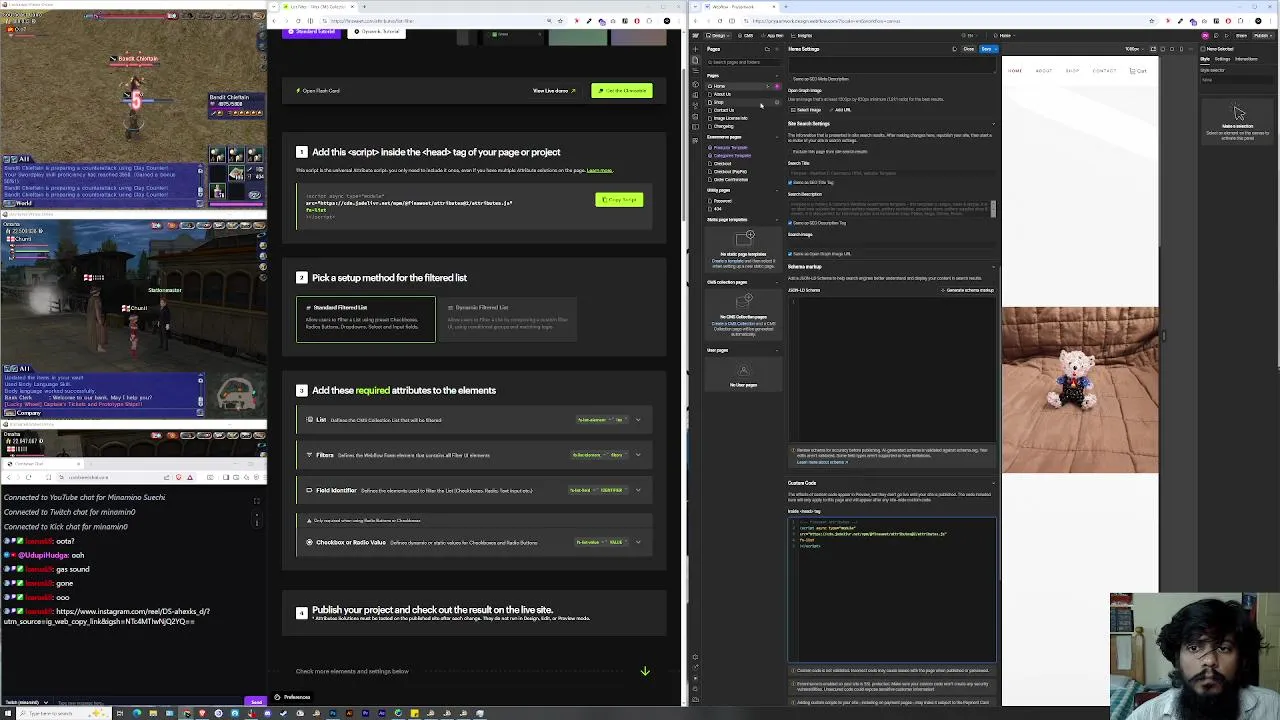Select Standard Filtered List setup method

pyautogui.click(x=365, y=319)
